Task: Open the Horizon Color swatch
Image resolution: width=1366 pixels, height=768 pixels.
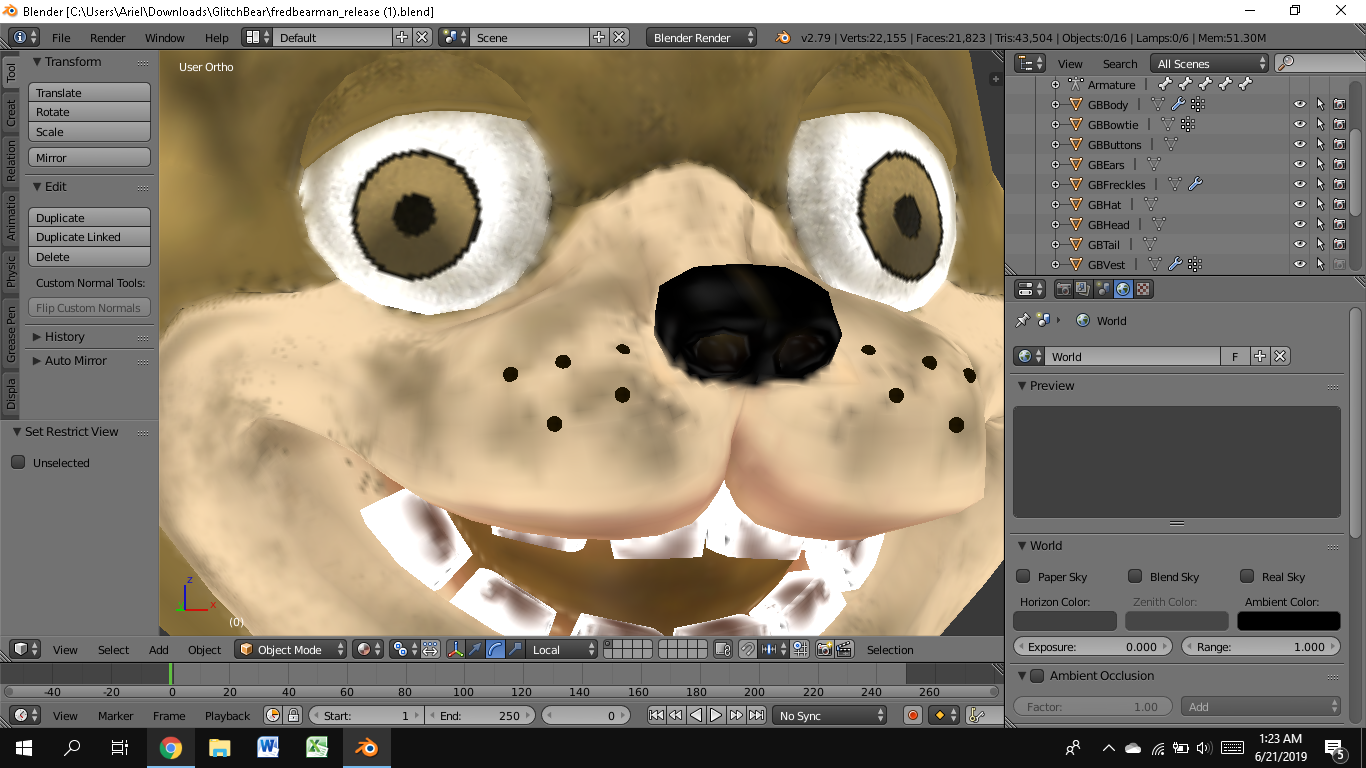Action: 1065,621
